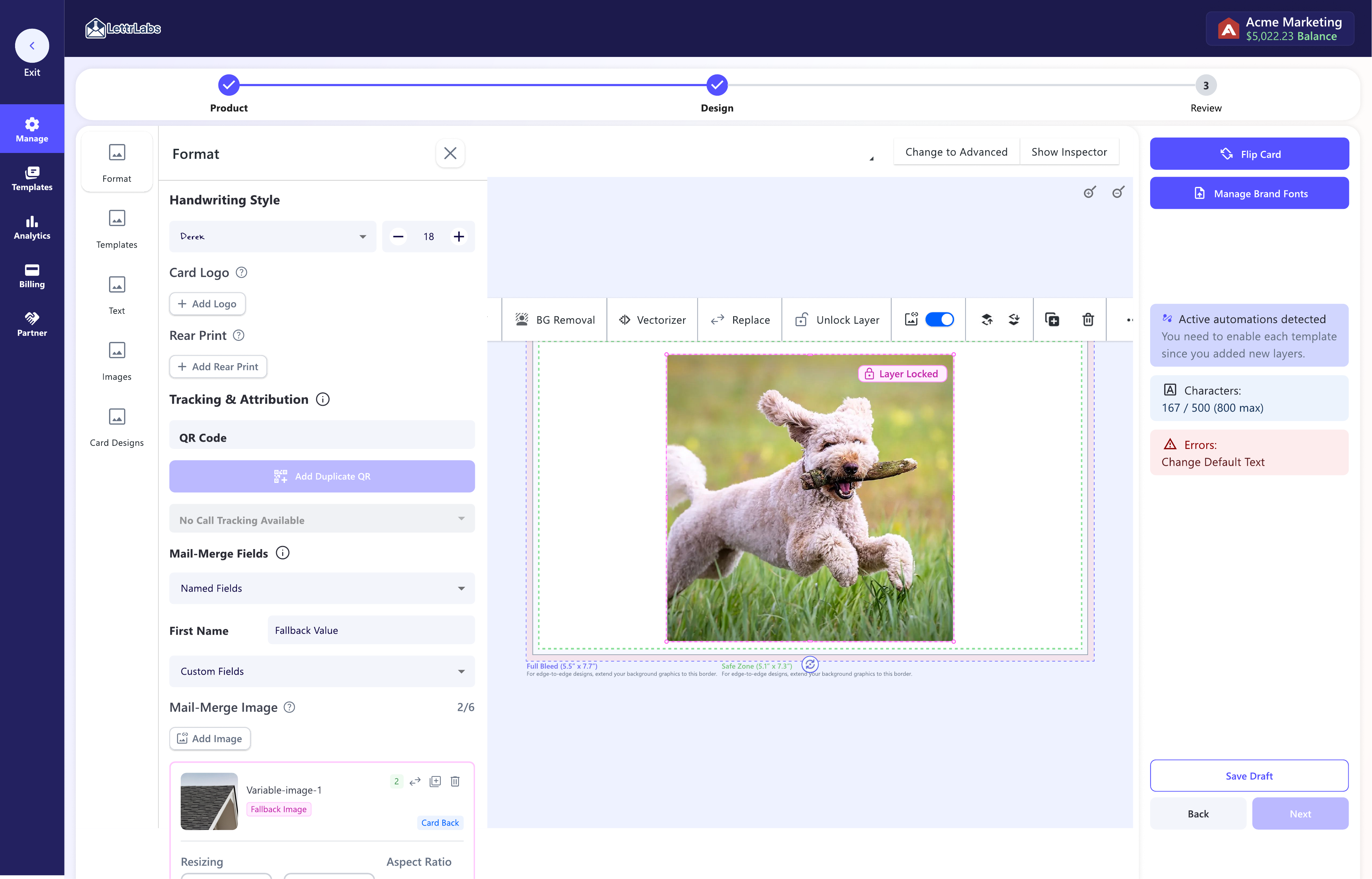
Task: Open Mail-Merge Image help tooltip
Action: [289, 707]
